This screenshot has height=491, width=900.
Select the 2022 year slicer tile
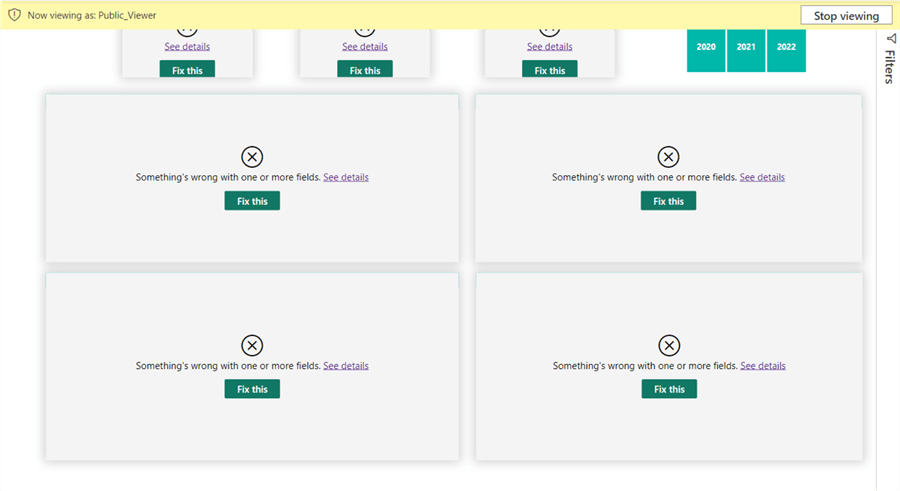786,51
